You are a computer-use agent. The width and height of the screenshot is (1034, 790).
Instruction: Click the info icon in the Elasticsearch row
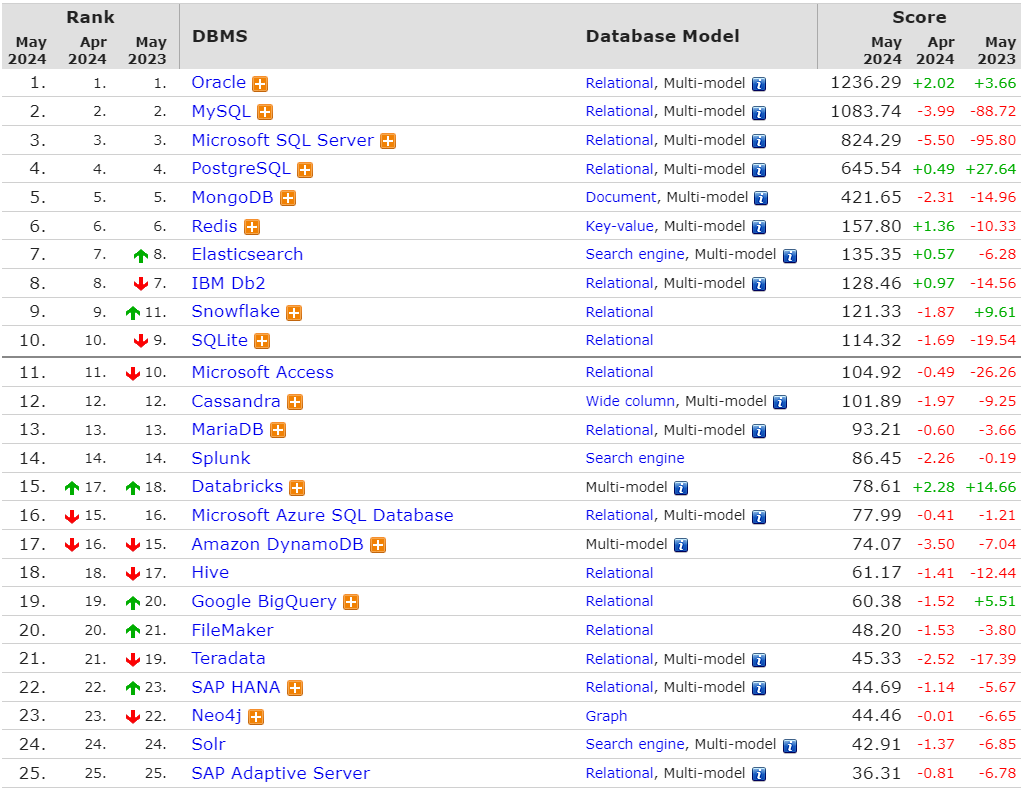[x=790, y=256]
